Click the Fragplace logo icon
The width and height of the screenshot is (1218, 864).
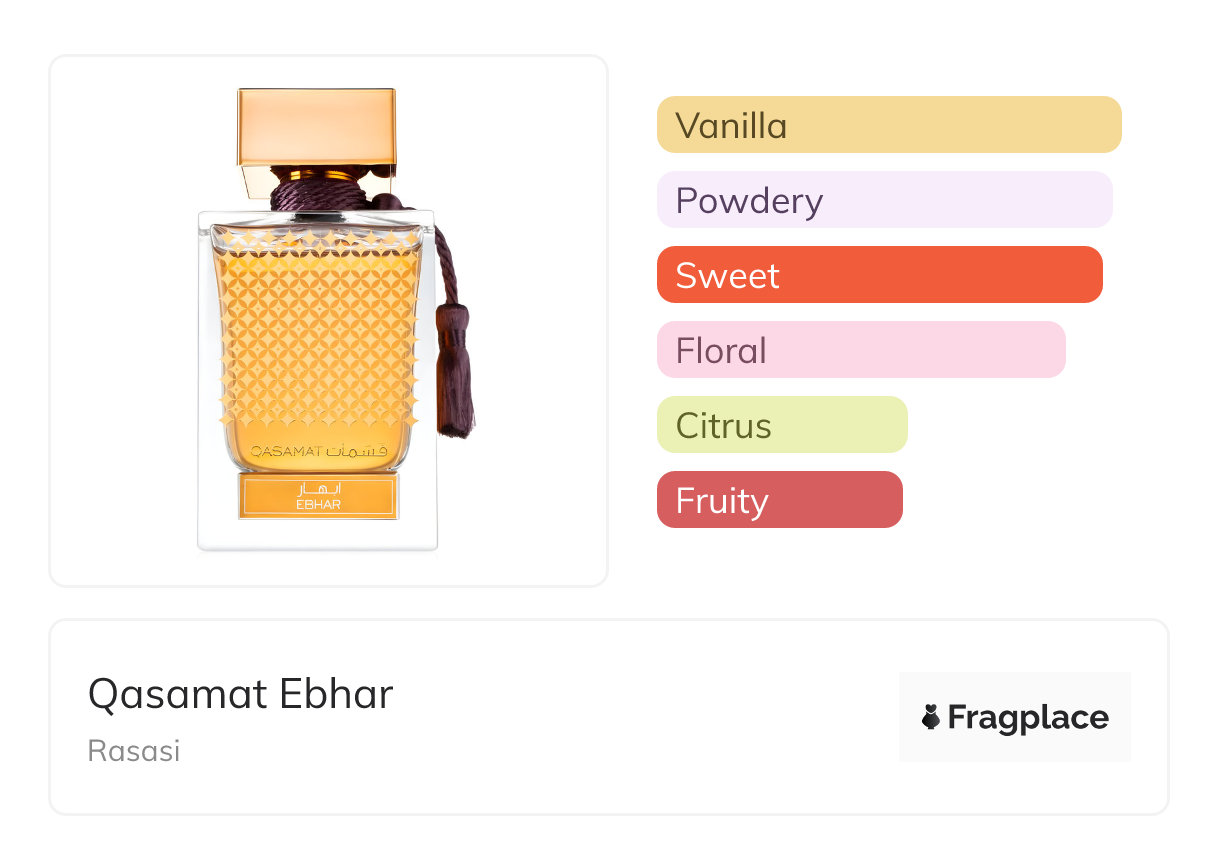(x=932, y=718)
